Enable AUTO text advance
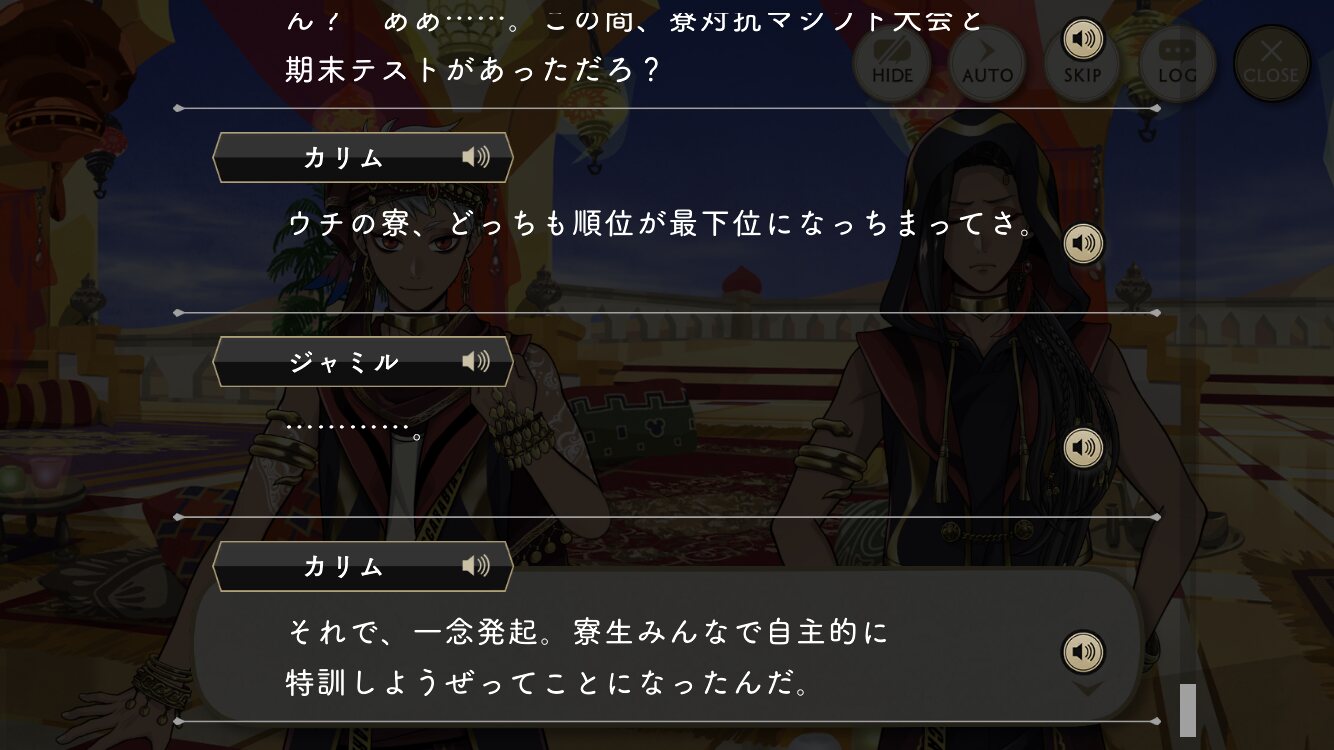 click(x=987, y=63)
